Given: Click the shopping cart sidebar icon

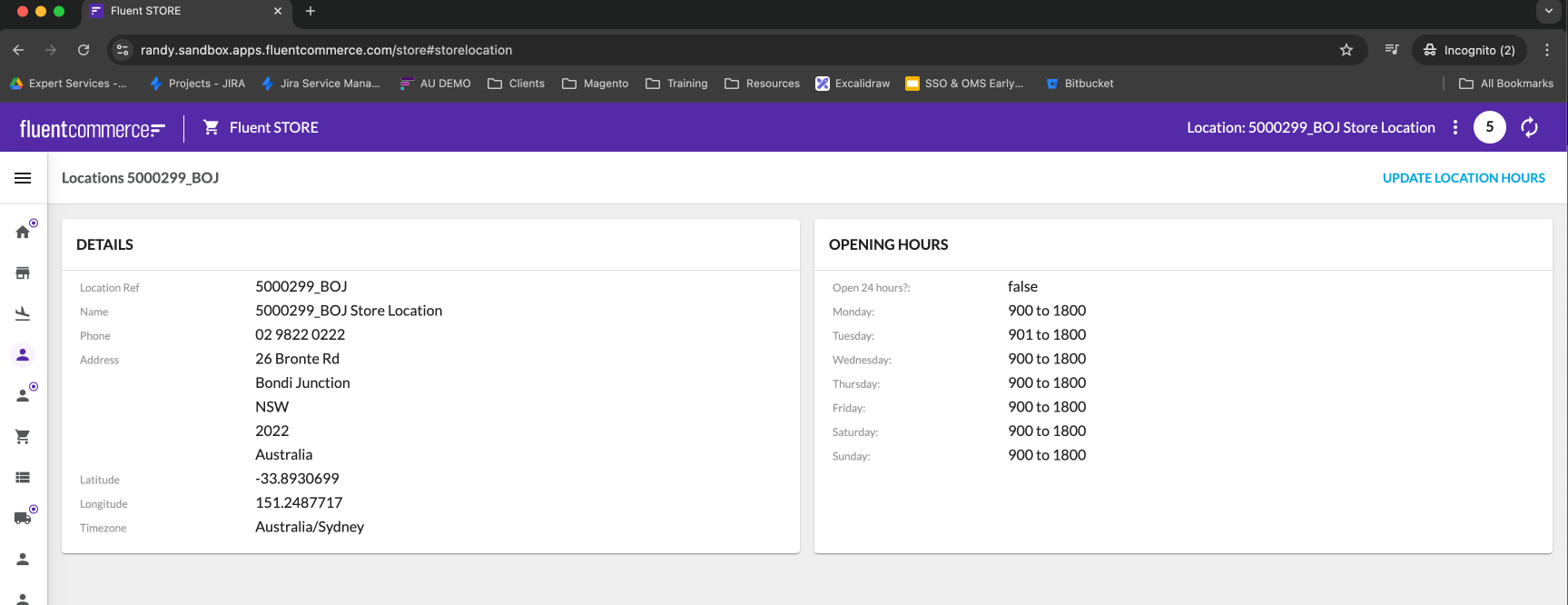Looking at the screenshot, I should [x=23, y=437].
